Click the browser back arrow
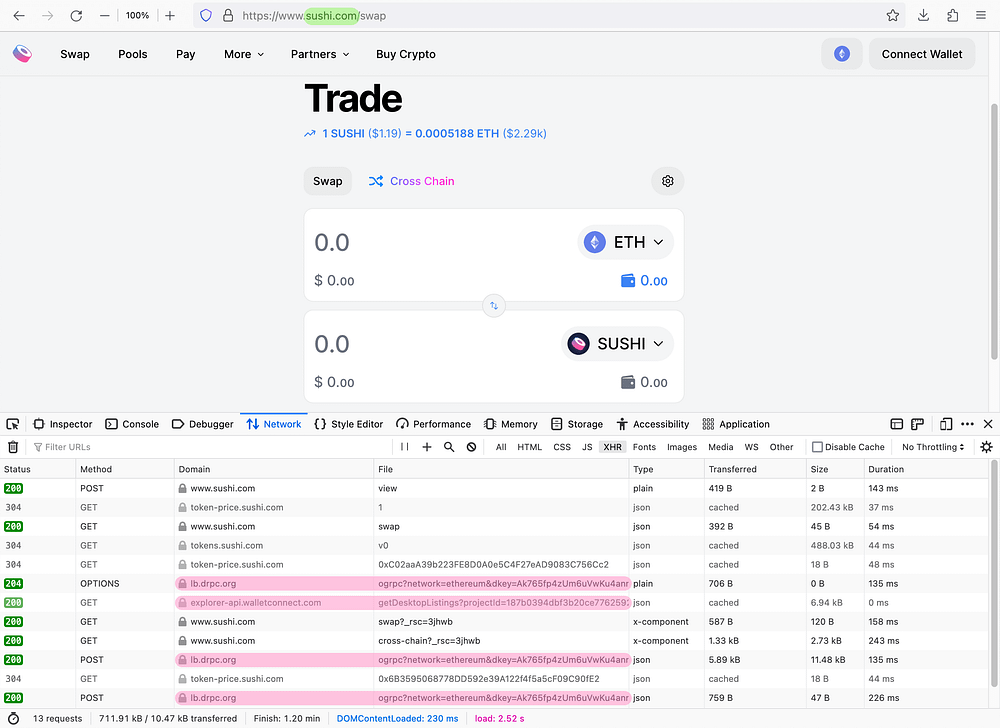The height and width of the screenshot is (728, 1000). [x=19, y=16]
